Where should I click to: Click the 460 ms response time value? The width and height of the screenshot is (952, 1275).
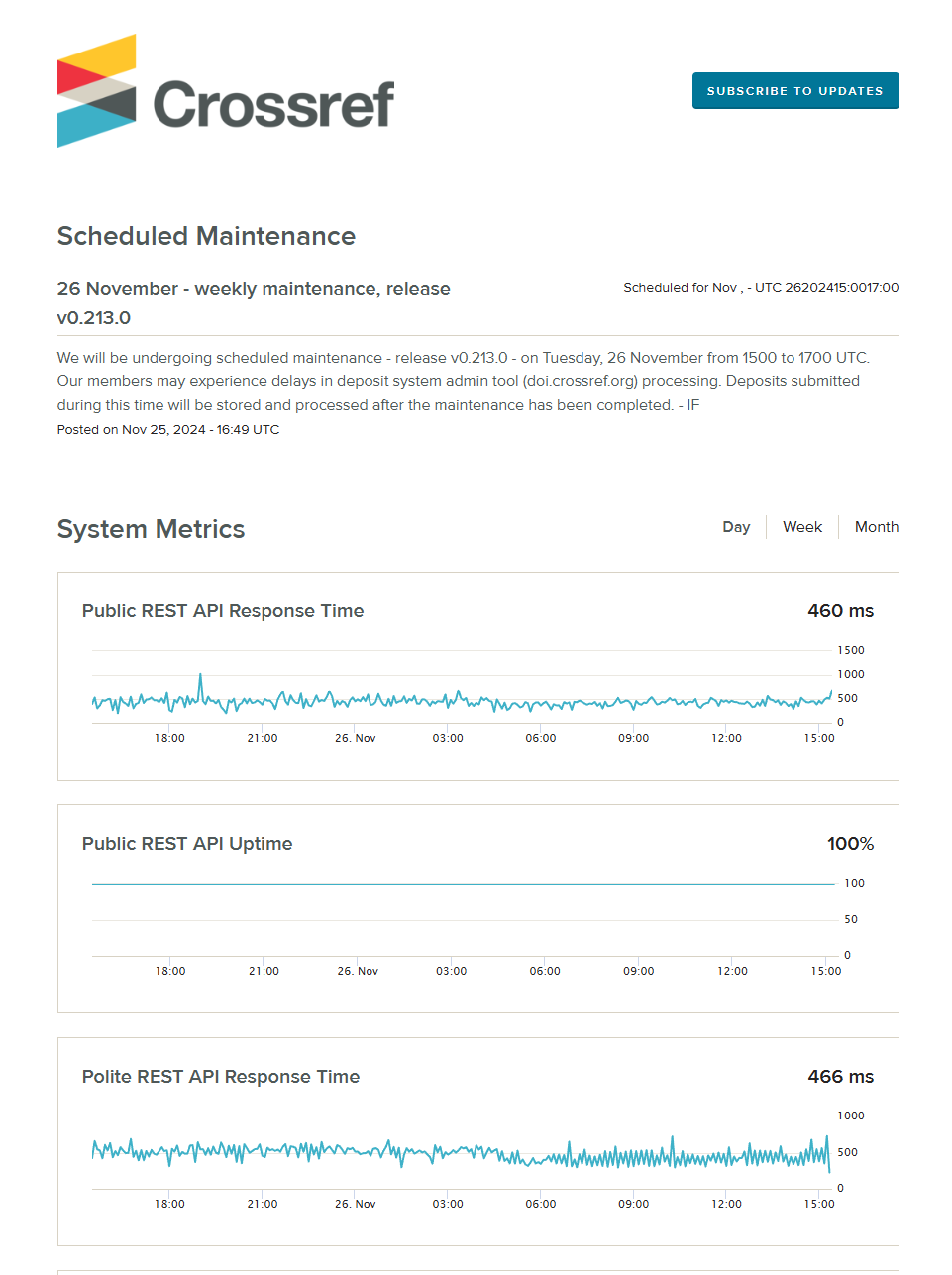point(840,611)
